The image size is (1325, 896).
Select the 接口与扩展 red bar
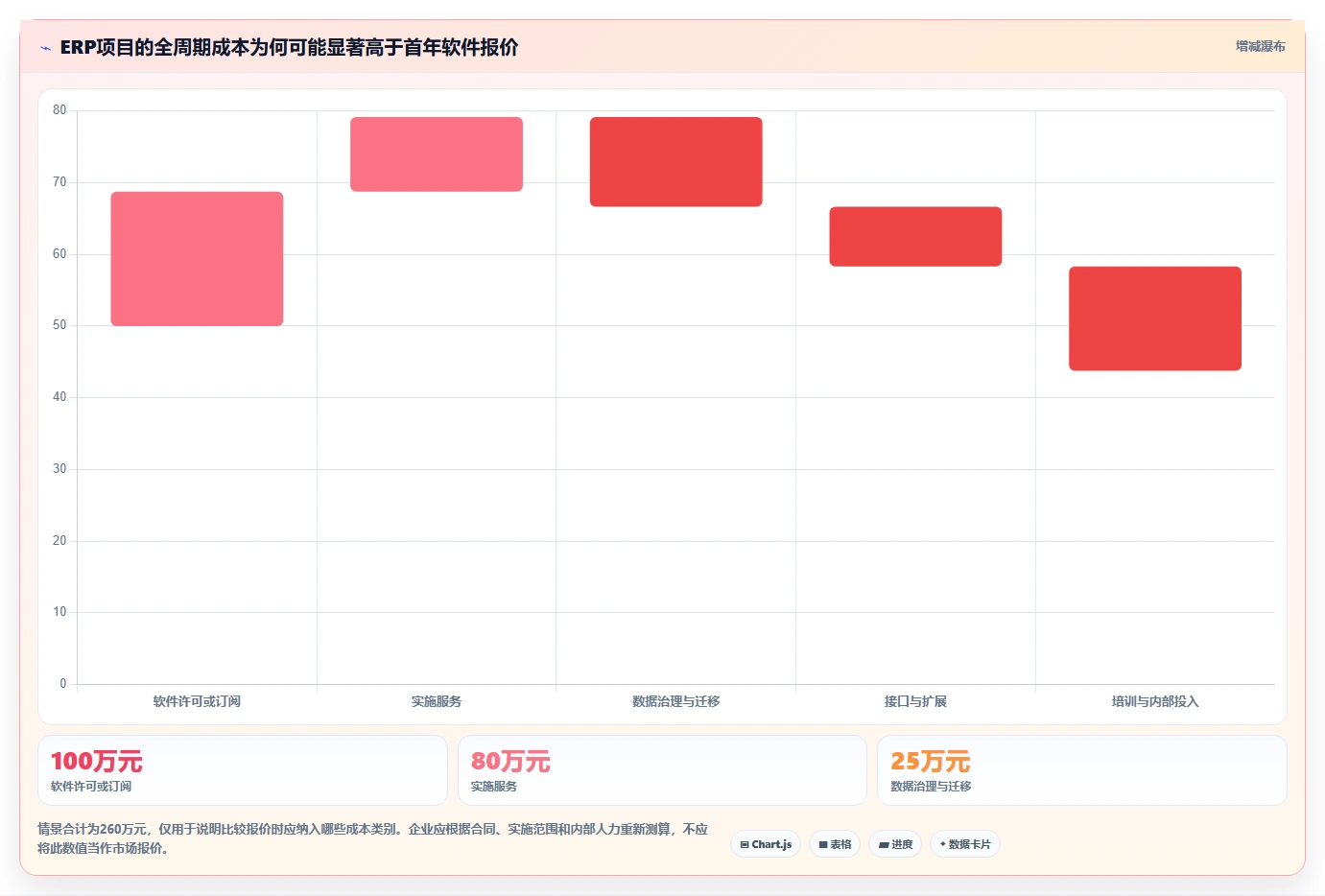(915, 237)
